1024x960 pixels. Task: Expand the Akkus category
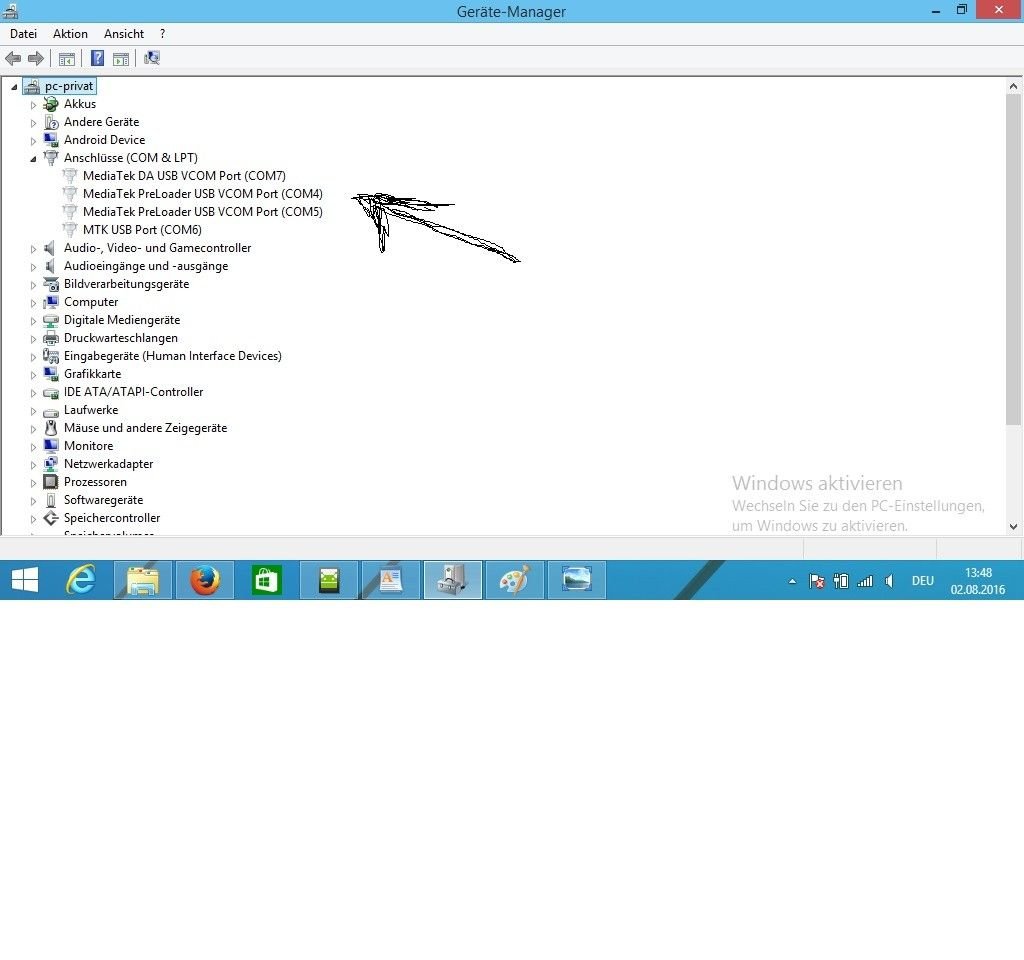33,104
